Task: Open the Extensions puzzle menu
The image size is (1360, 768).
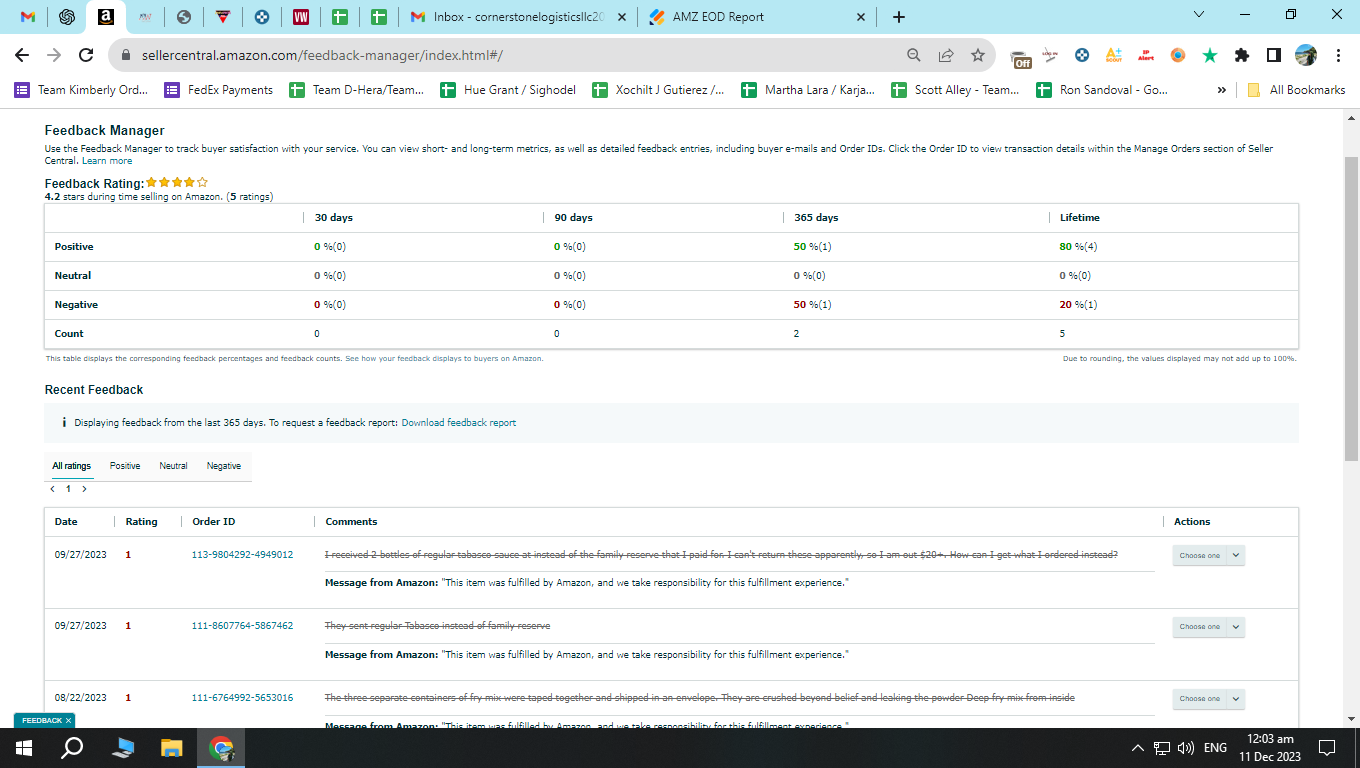Action: pyautogui.click(x=1242, y=55)
